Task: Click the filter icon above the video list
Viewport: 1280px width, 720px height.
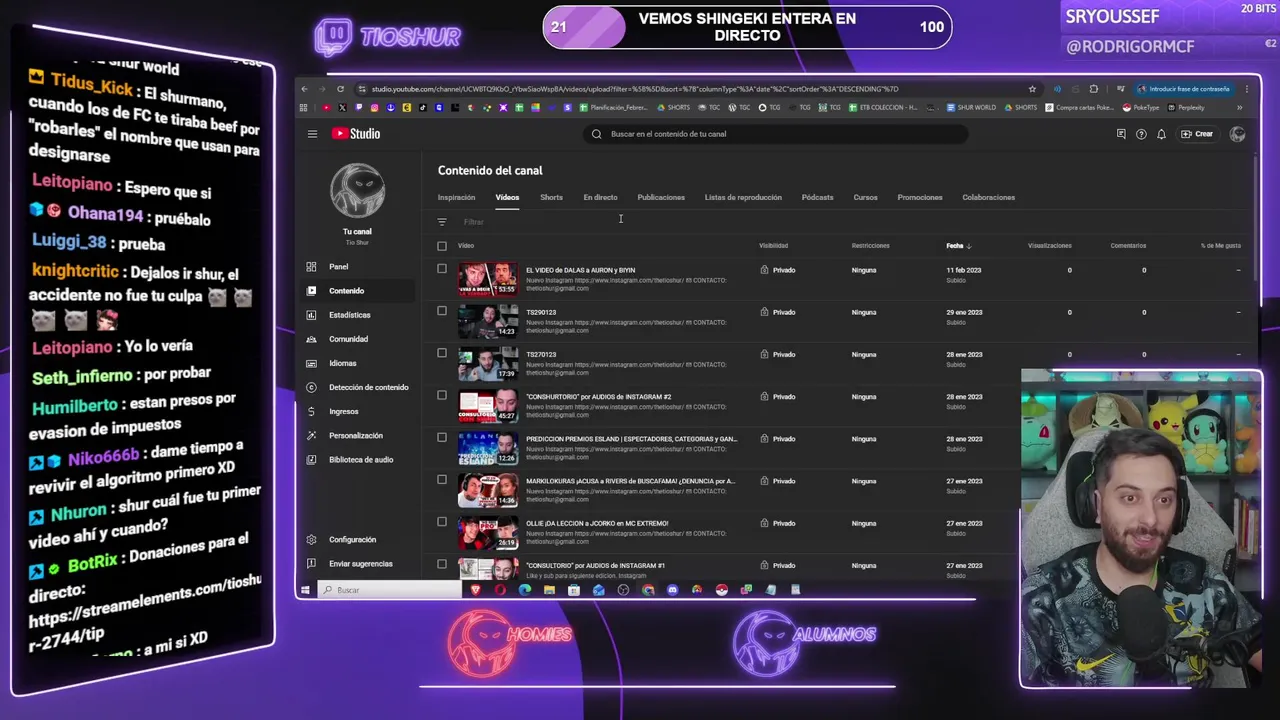Action: pos(442,222)
